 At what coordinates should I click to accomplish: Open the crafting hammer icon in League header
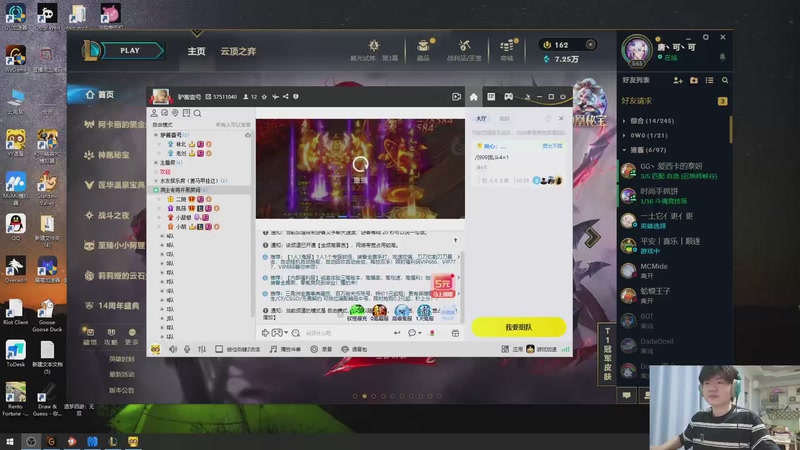point(464,46)
